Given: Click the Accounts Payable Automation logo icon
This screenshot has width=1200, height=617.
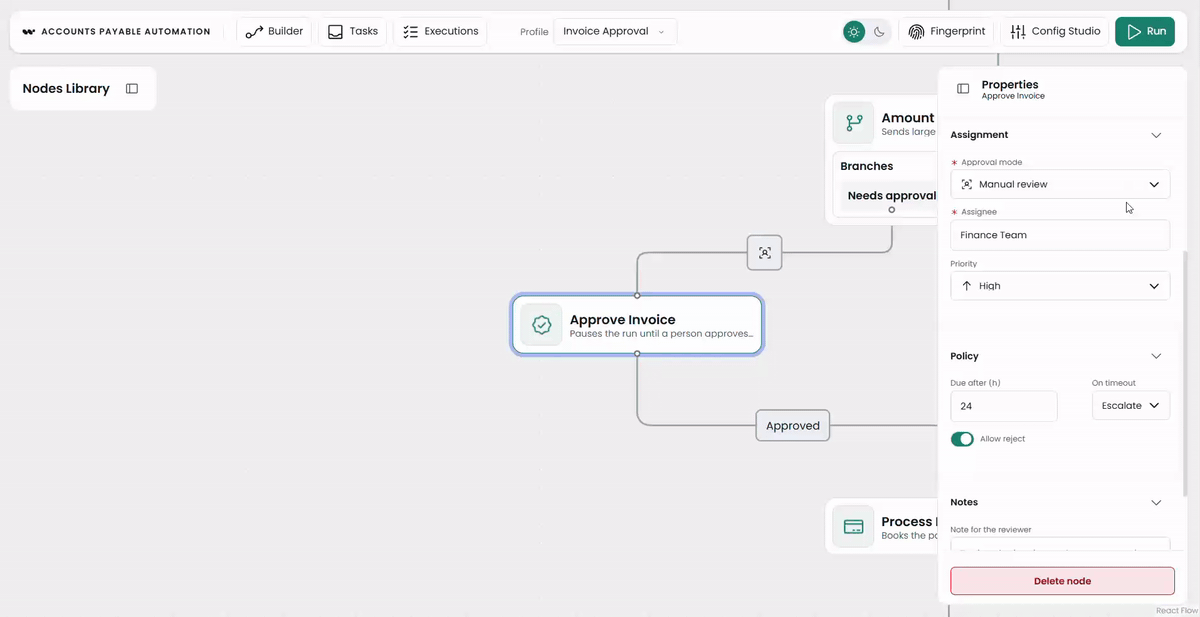Looking at the screenshot, I should pos(29,32).
